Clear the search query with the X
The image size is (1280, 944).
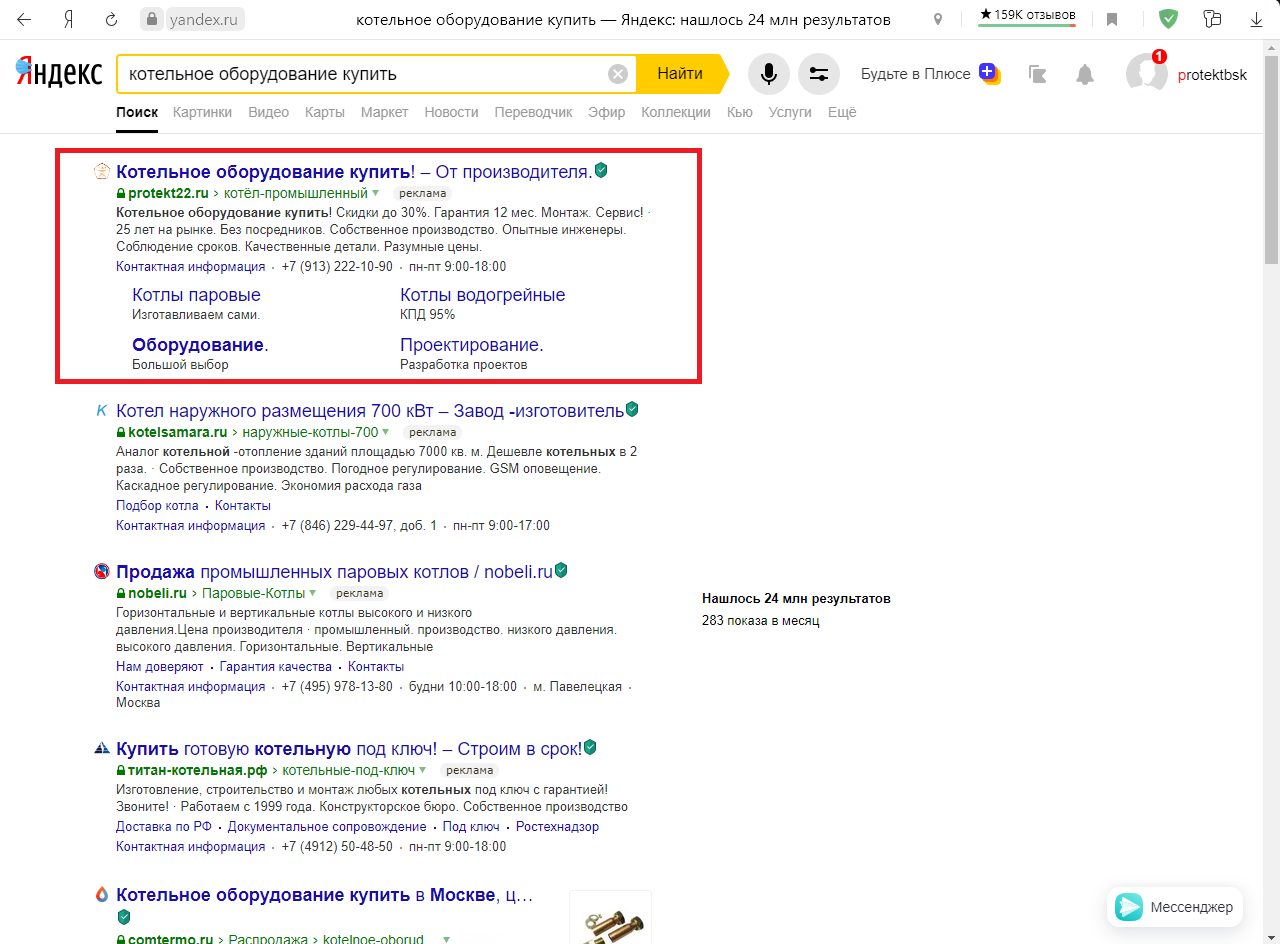618,72
